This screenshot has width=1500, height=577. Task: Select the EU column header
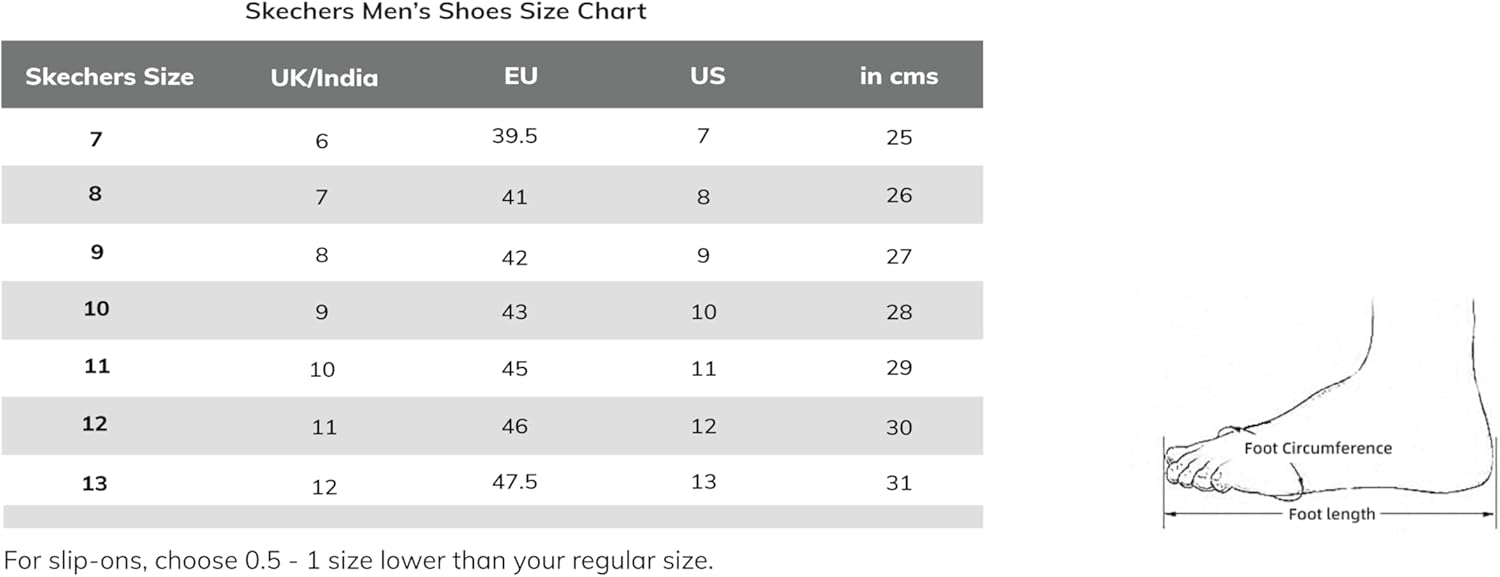click(x=520, y=76)
